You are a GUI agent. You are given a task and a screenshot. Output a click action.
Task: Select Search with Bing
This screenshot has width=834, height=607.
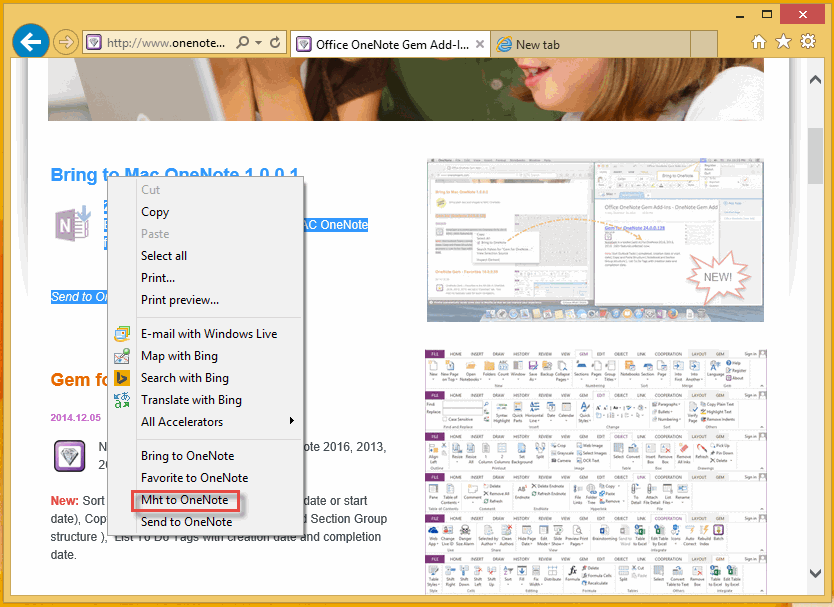coord(205,378)
